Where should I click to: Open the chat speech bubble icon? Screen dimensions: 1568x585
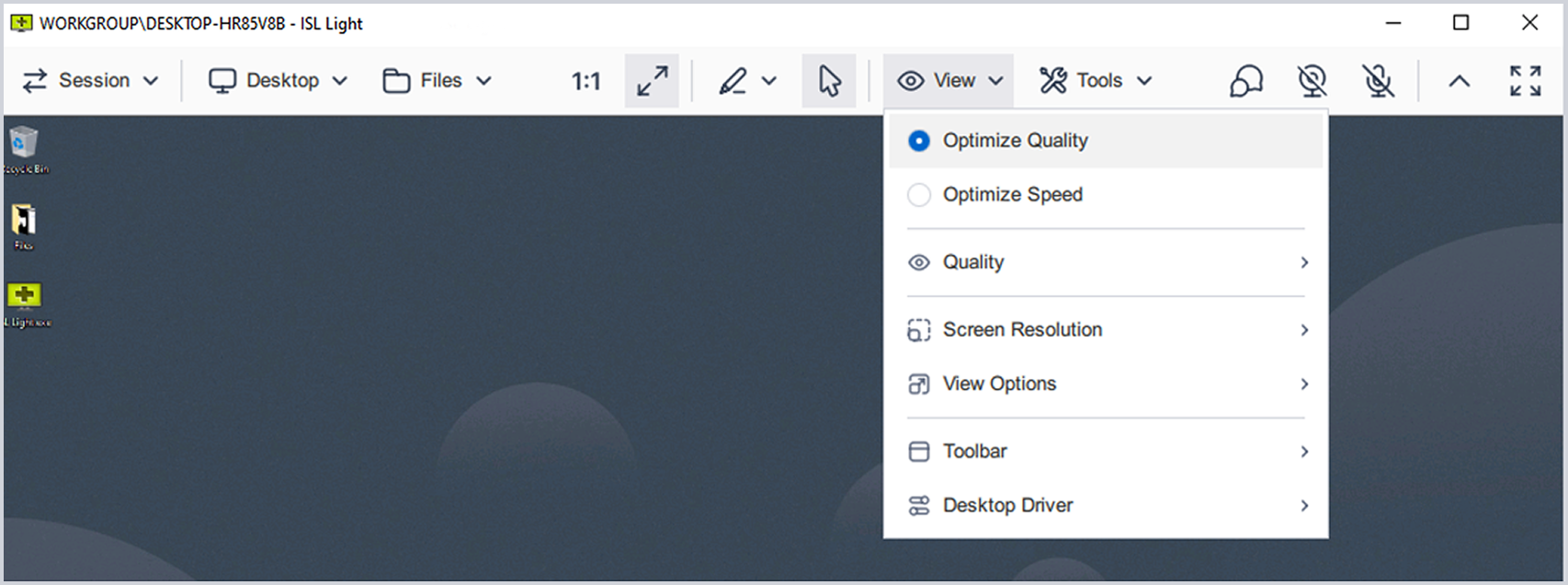(x=1245, y=81)
